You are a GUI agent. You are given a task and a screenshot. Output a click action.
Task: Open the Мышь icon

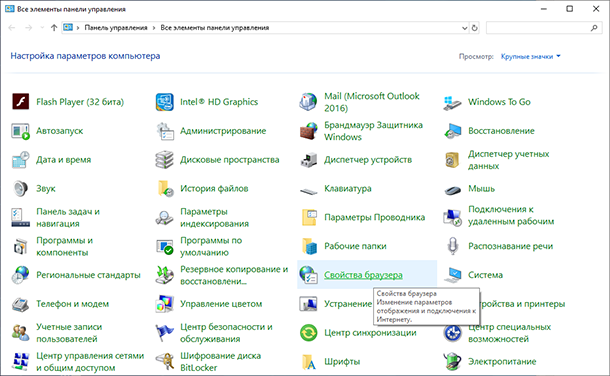[452, 190]
